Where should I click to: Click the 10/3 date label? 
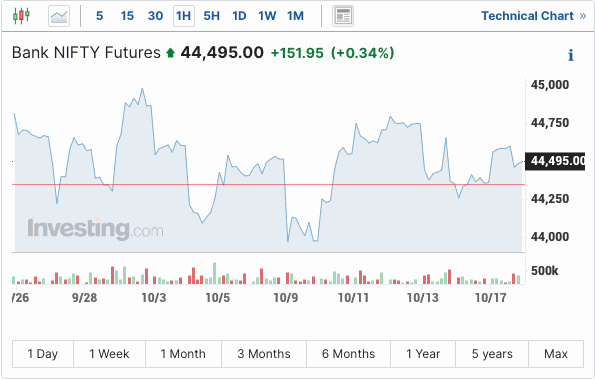(154, 298)
